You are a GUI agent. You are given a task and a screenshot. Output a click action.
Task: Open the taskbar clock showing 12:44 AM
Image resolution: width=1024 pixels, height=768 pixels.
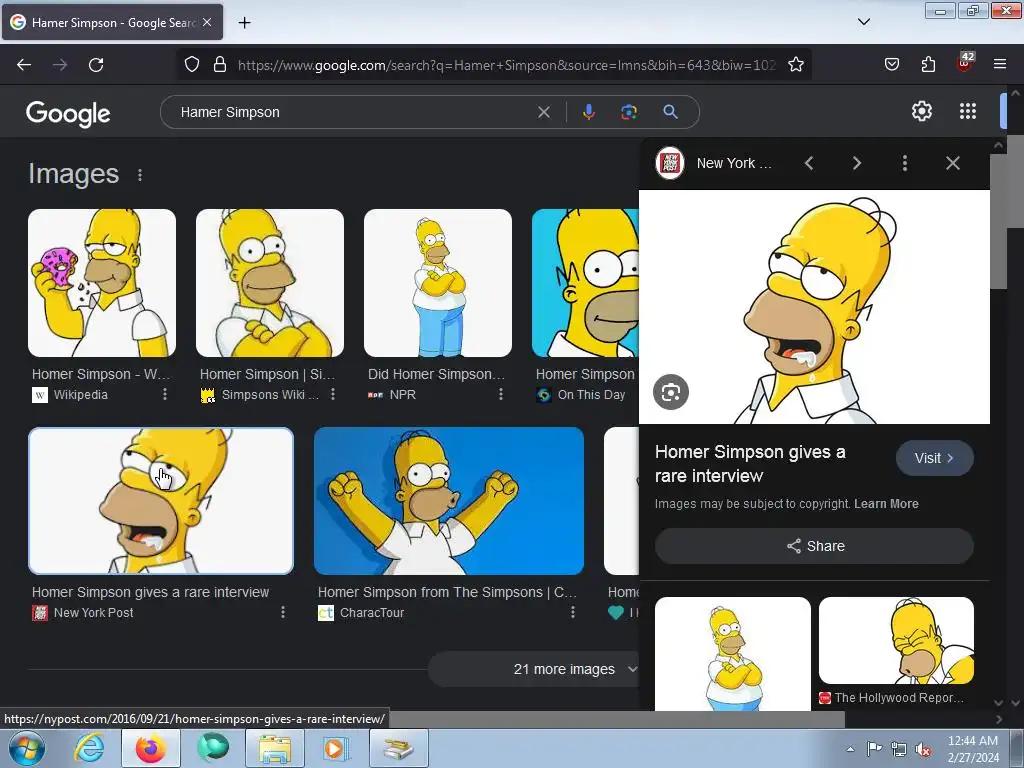[x=973, y=749]
